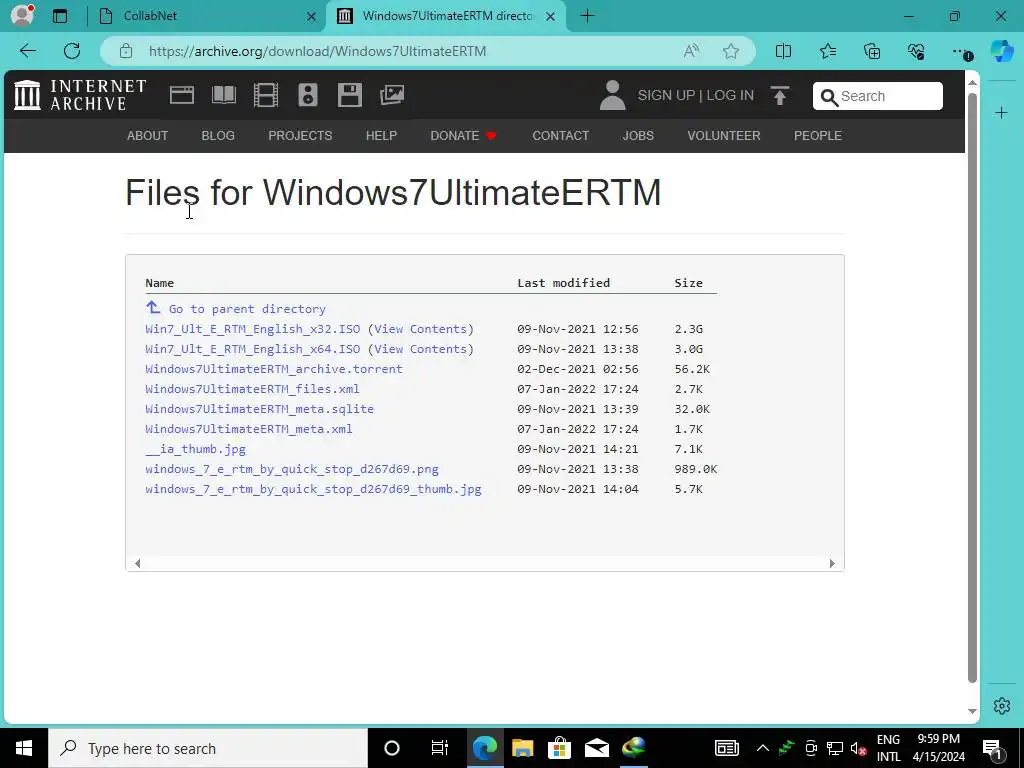Open the PROJECTS menu item
Screen dimensions: 1024x768
pos(300,136)
